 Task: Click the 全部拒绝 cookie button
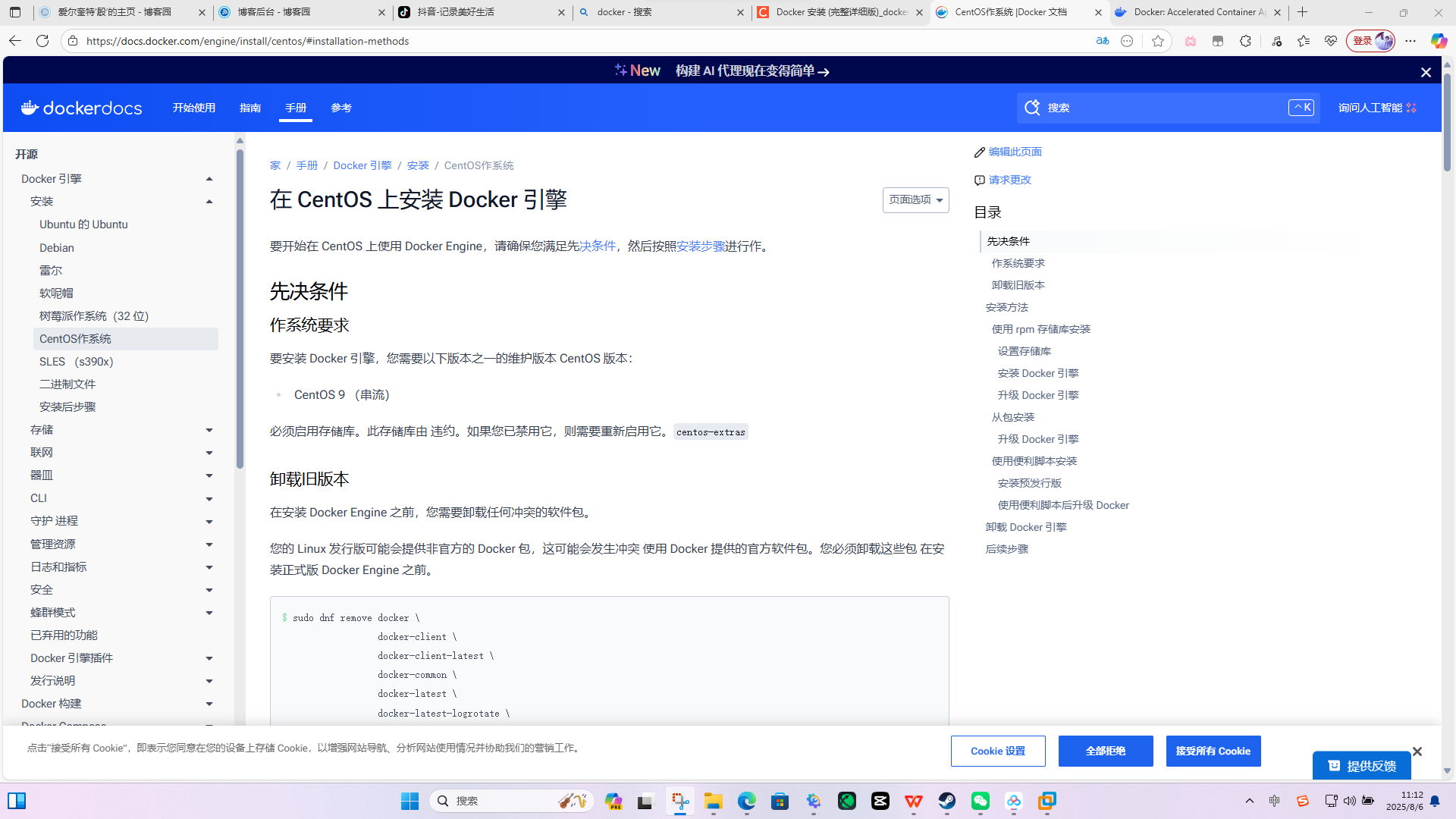[x=1105, y=751]
